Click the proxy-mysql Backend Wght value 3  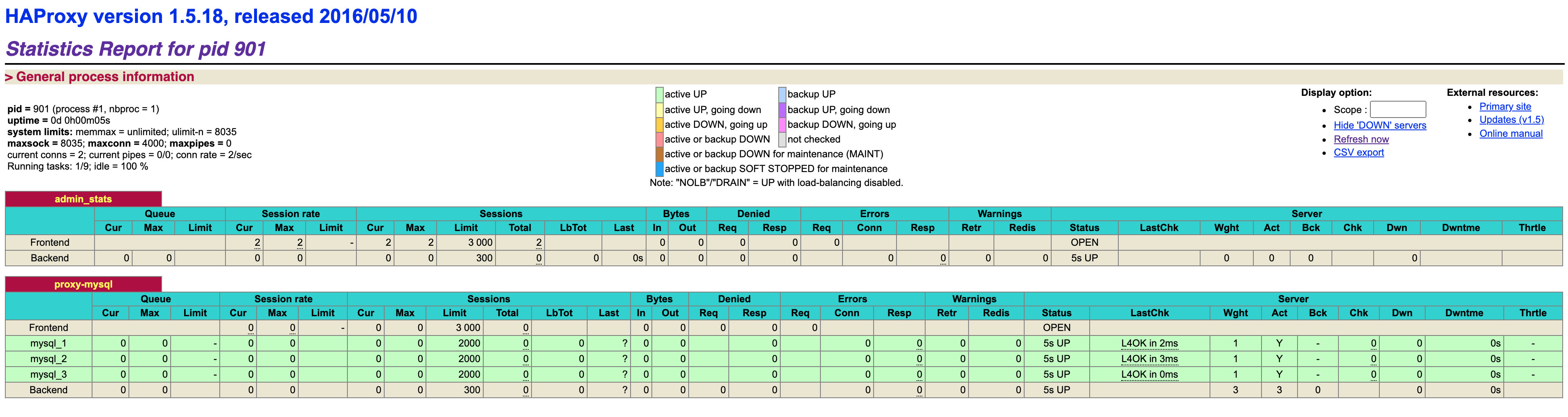click(x=1236, y=390)
